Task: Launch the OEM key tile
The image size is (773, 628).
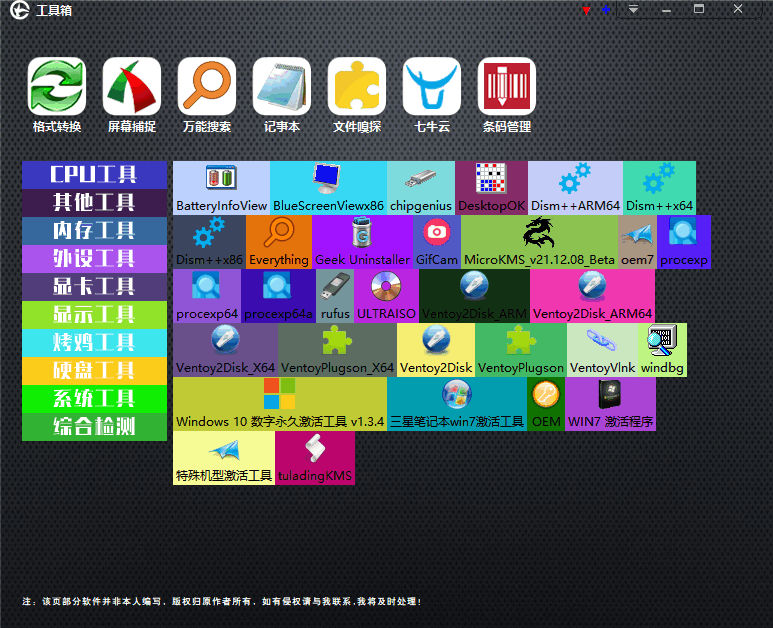Action: point(546,404)
